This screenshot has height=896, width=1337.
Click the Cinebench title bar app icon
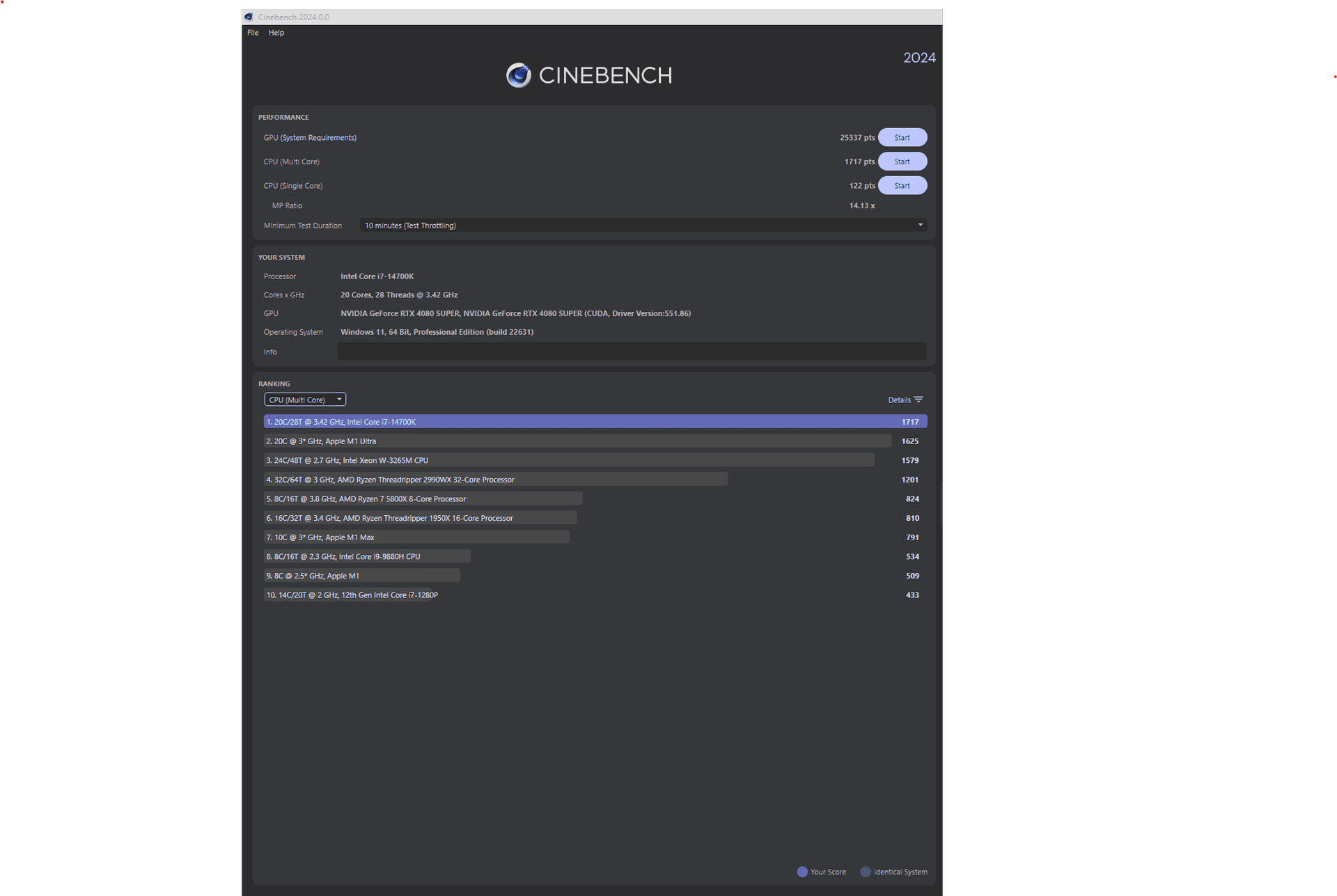(249, 17)
